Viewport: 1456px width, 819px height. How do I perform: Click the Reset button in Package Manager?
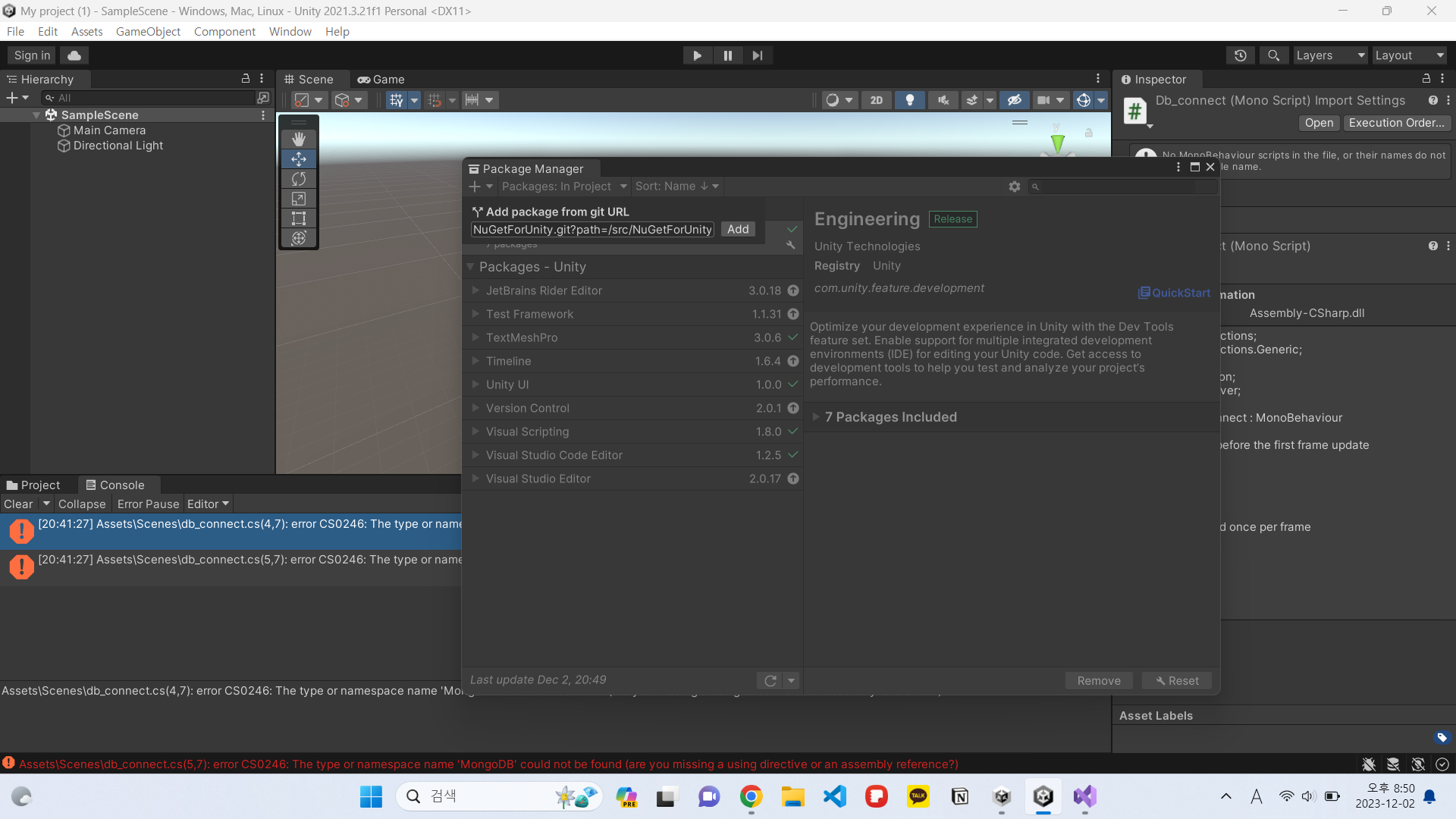[1177, 681]
